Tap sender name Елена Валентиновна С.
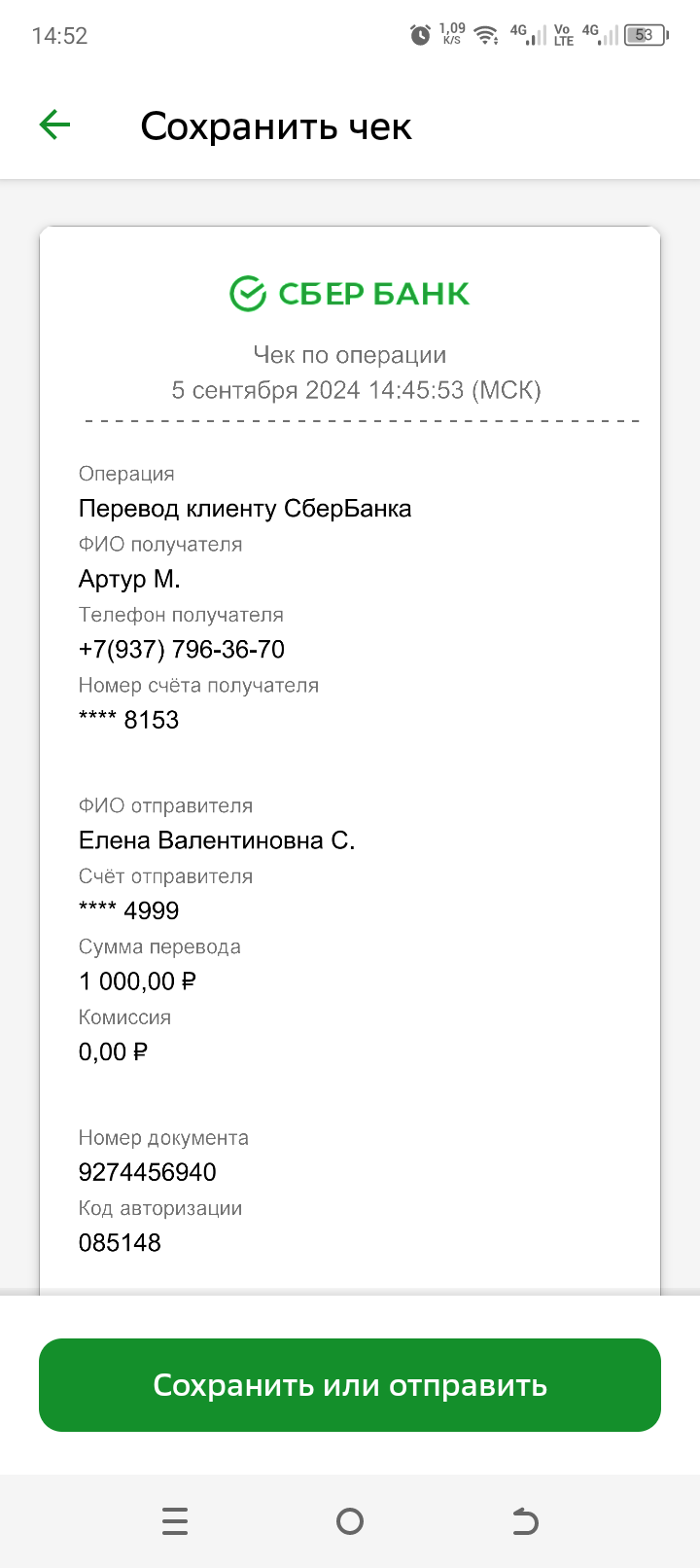This screenshot has width=700, height=1568. (x=217, y=839)
